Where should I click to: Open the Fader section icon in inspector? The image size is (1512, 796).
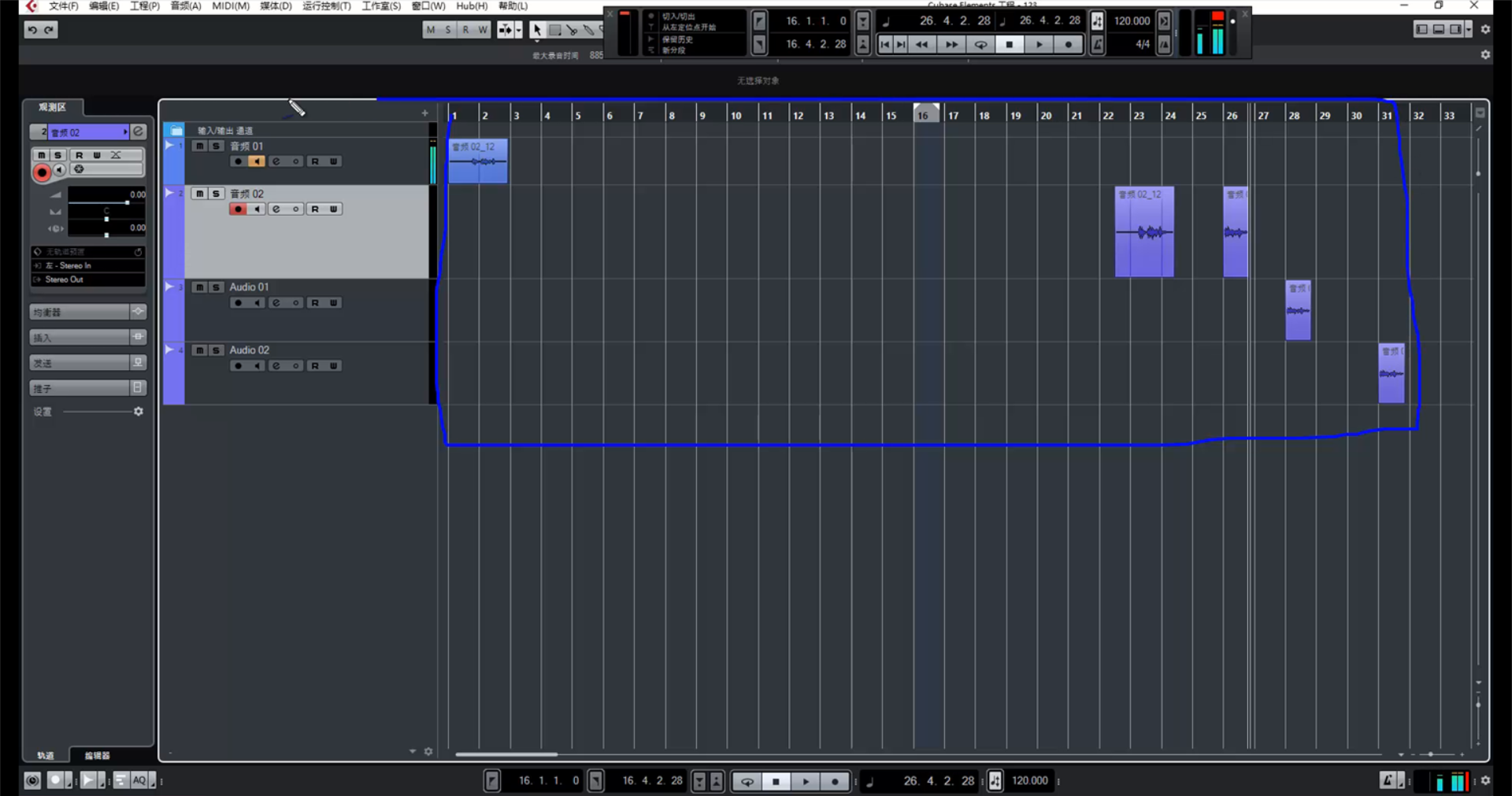click(x=139, y=387)
